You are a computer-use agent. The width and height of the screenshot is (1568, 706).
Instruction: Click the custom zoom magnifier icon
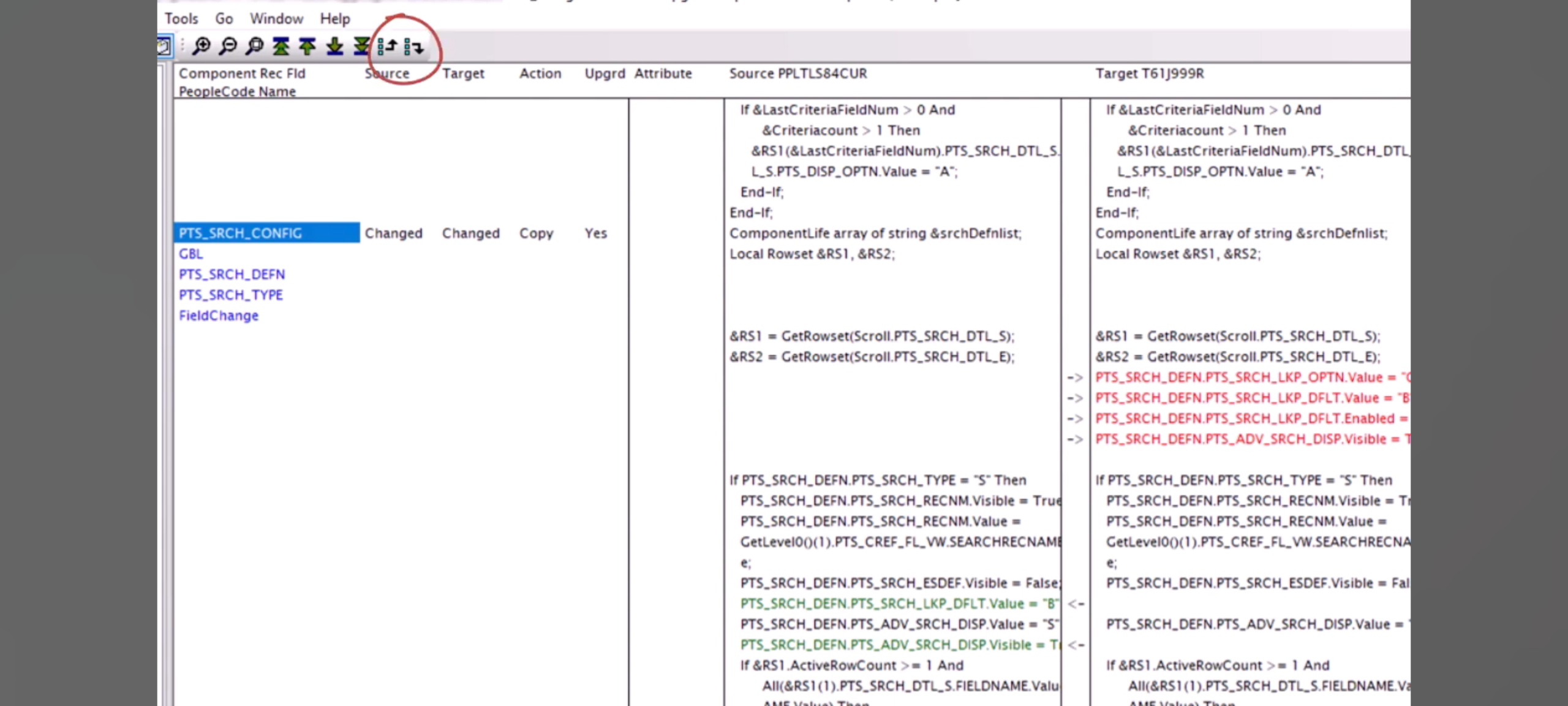(x=254, y=46)
